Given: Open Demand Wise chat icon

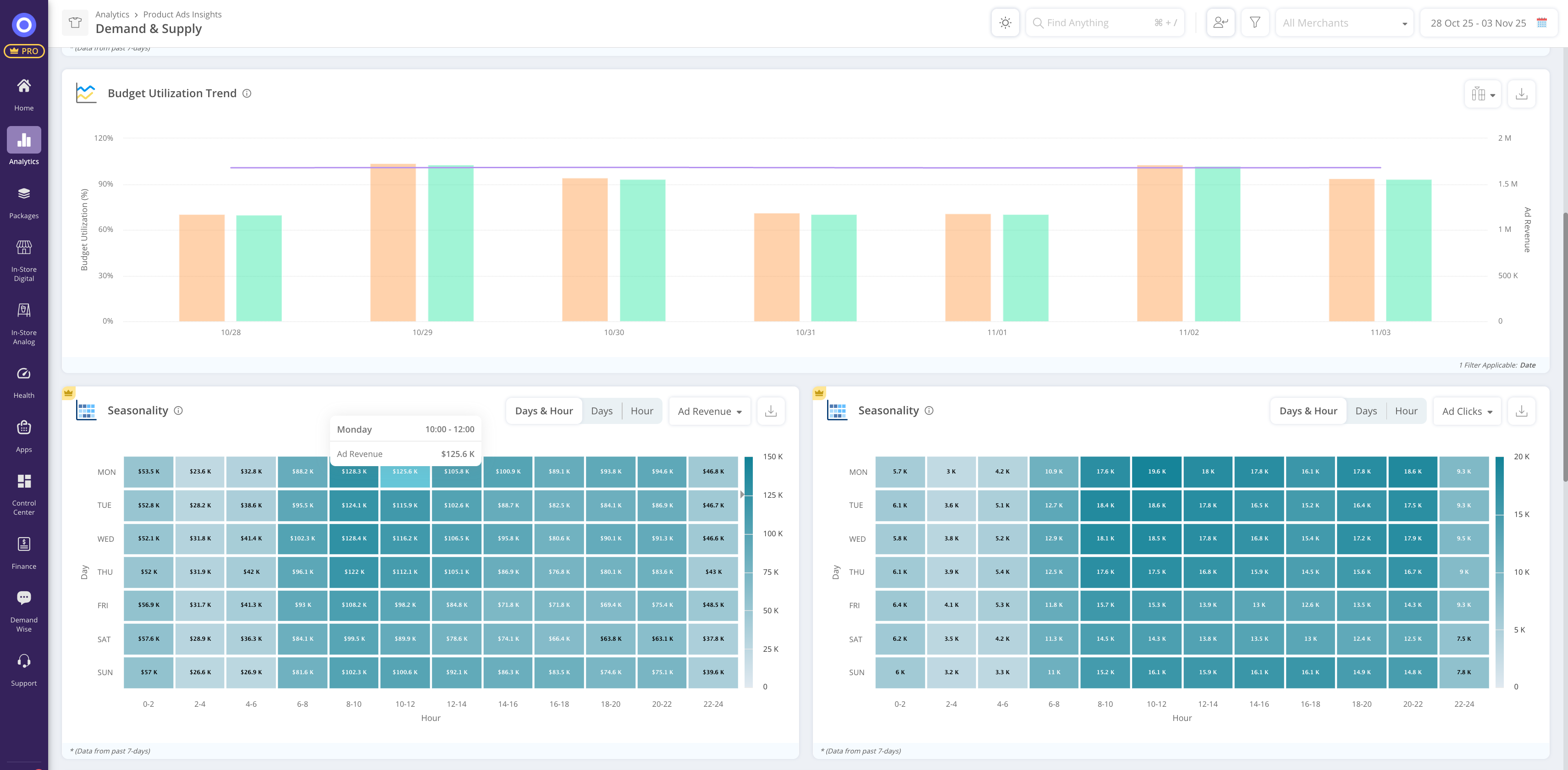Looking at the screenshot, I should (24, 598).
